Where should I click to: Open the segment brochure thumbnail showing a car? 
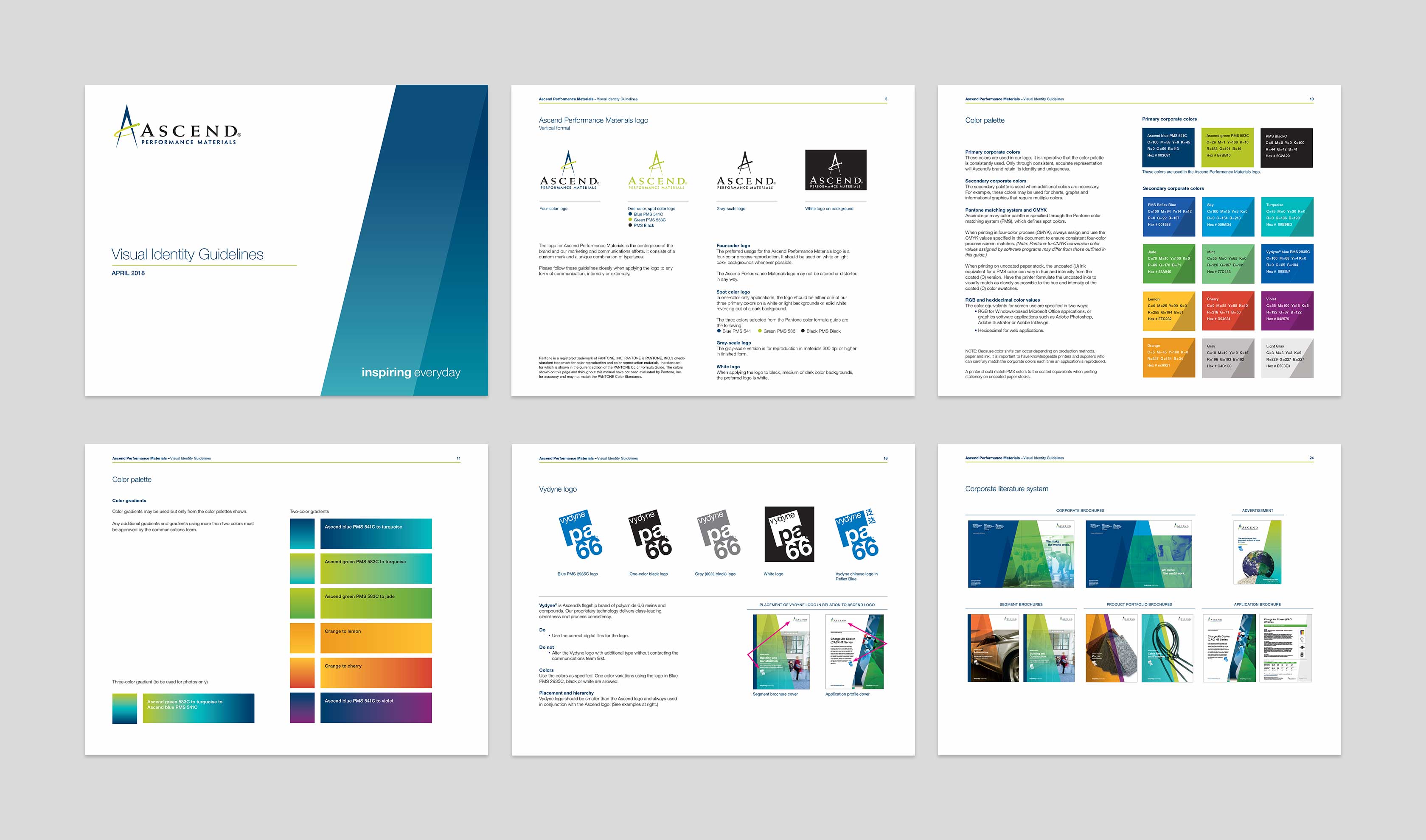(x=994, y=648)
